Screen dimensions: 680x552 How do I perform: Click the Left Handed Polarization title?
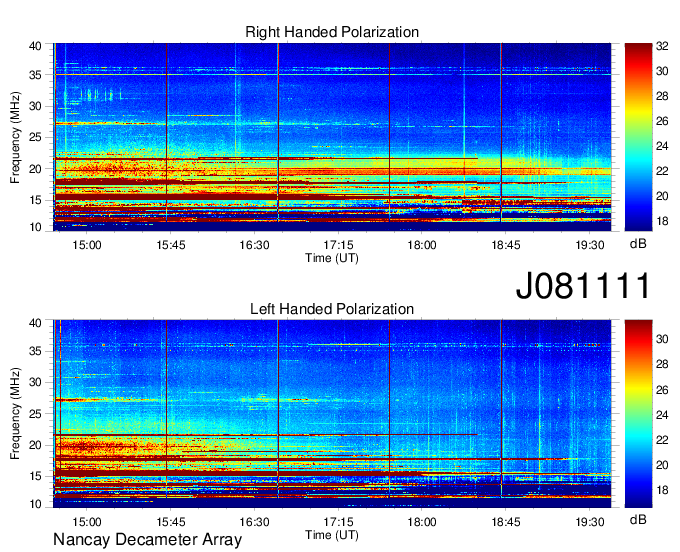(x=332, y=309)
